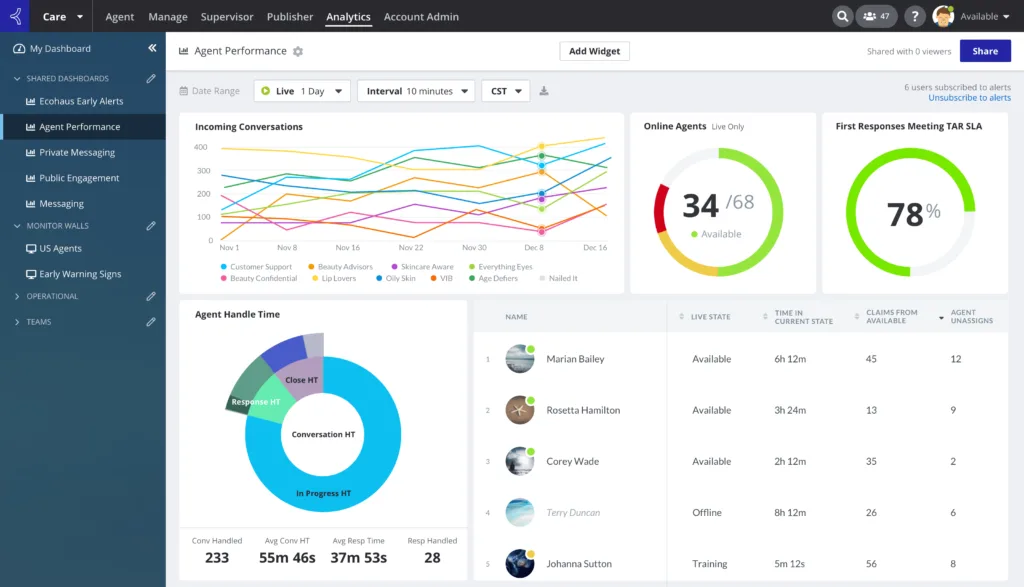The image size is (1024, 587).
Task: Download dashboard data via download icon
Action: click(544, 91)
